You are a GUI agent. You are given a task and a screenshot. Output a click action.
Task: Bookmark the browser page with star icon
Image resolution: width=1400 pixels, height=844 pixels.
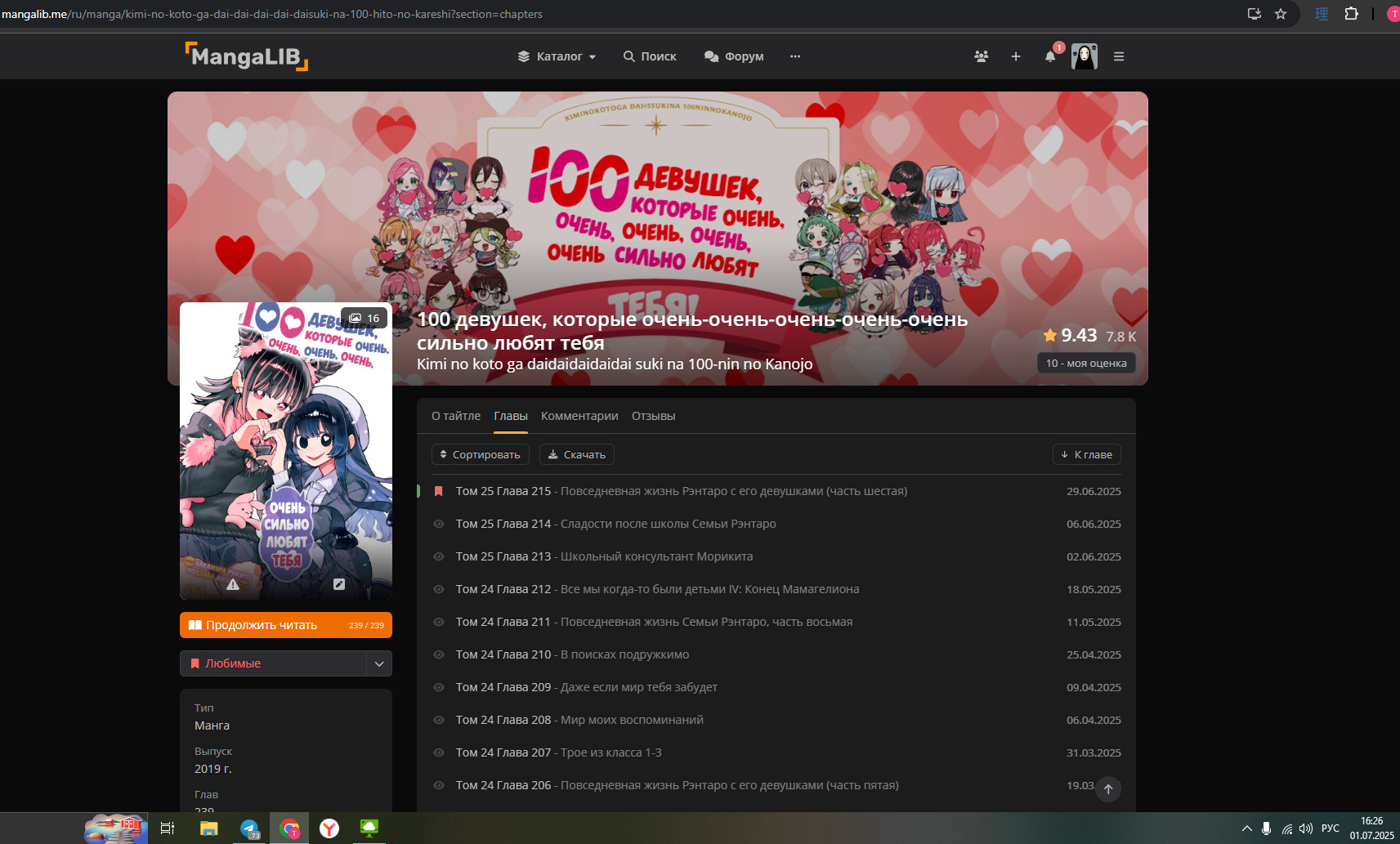pyautogui.click(x=1281, y=14)
